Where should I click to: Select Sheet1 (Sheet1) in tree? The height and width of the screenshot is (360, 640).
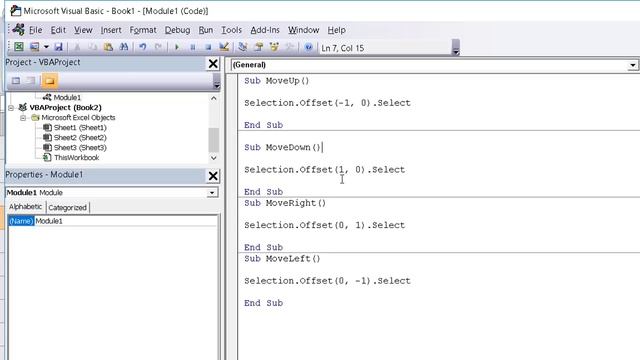pos(80,127)
